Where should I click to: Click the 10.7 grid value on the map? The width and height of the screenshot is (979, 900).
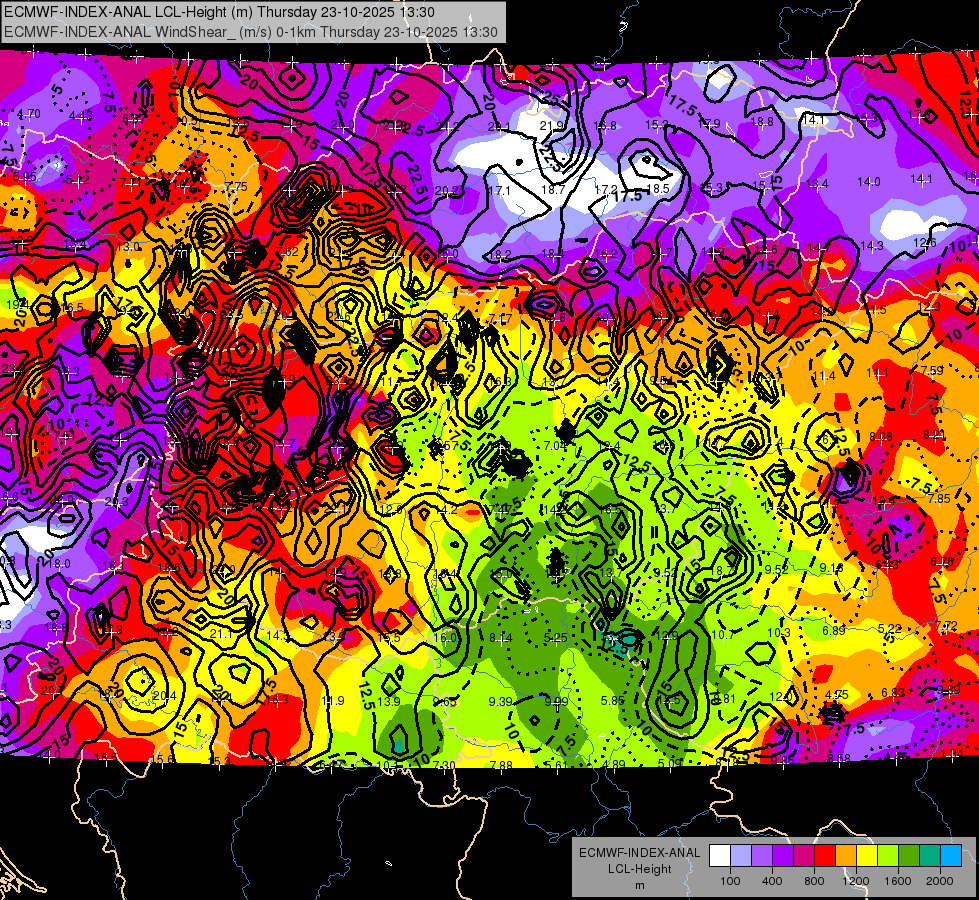coord(722,635)
